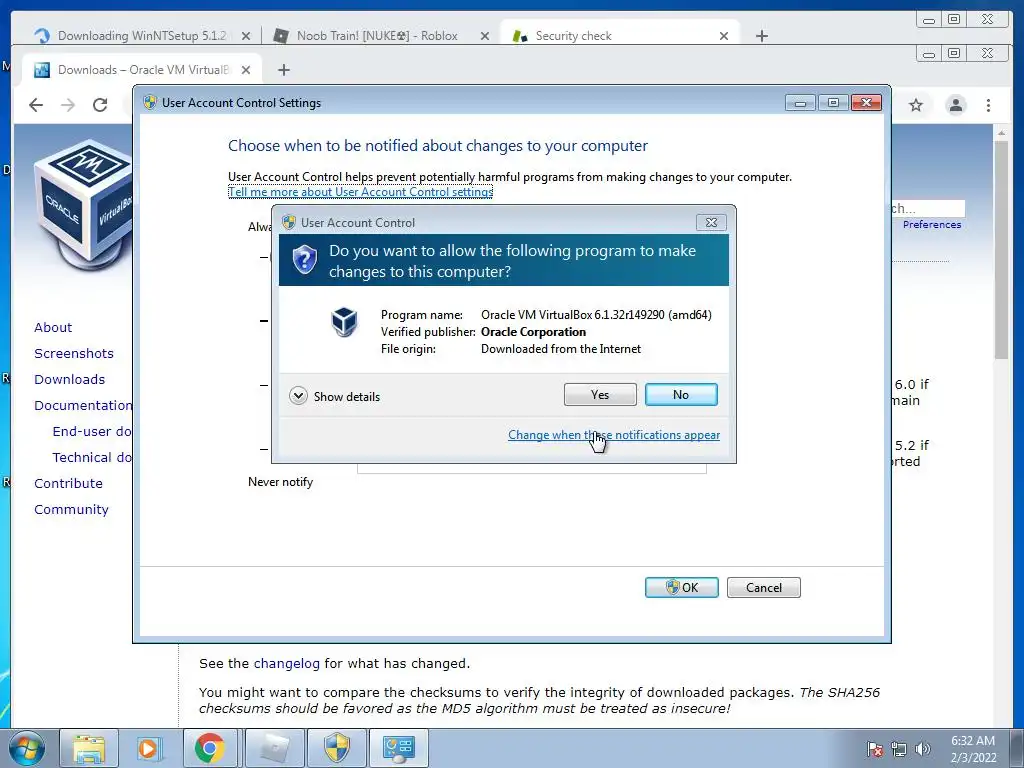Reload the VirtualBox page
Screen dimensions: 1024x768
(100, 104)
